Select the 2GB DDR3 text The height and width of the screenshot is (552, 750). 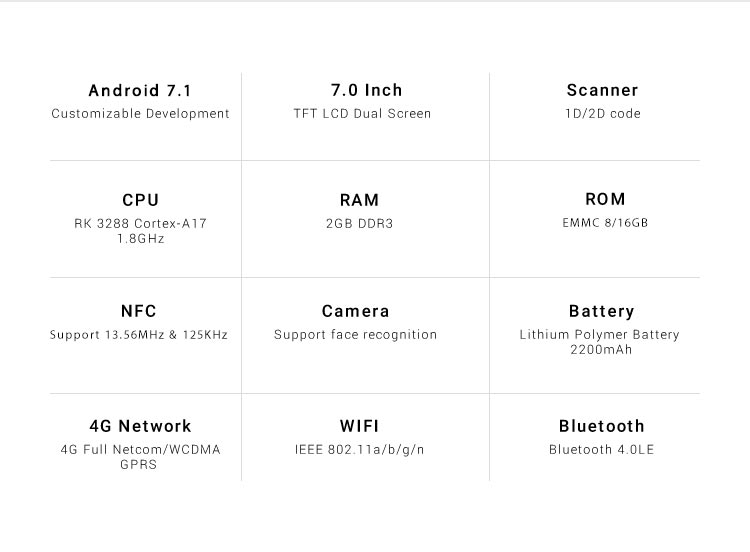pos(359,223)
